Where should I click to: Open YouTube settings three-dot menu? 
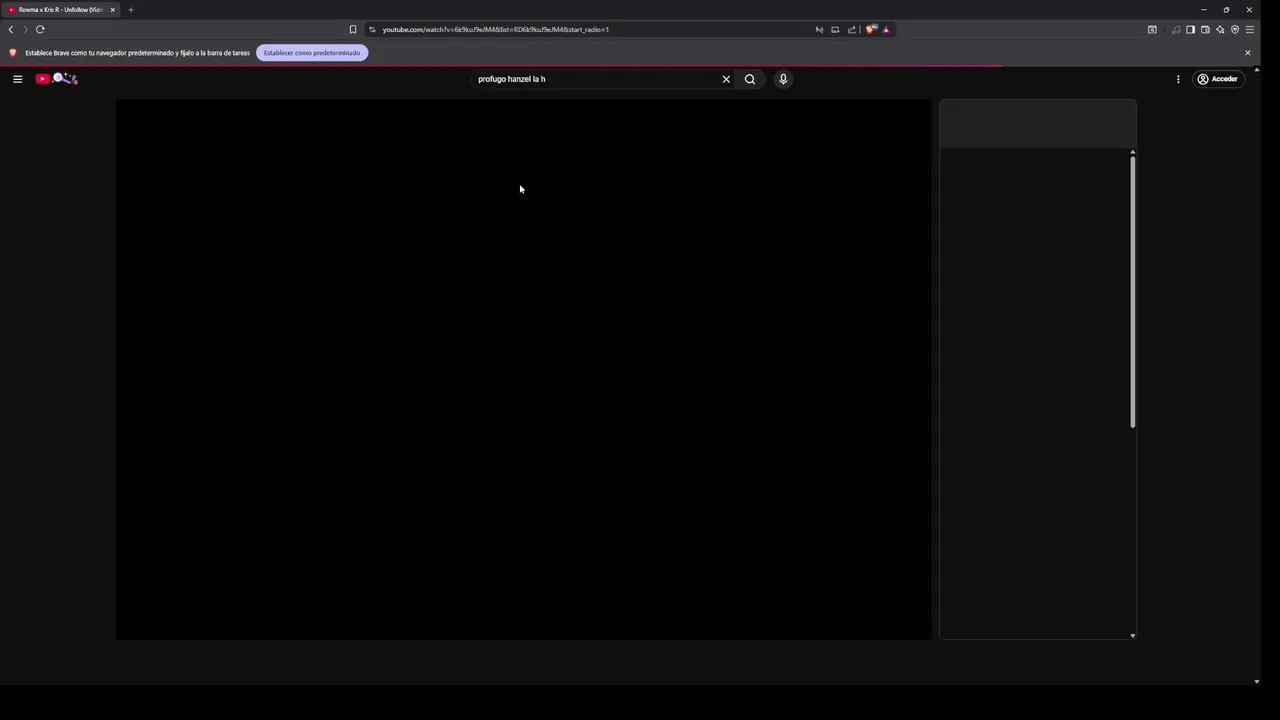point(1178,79)
